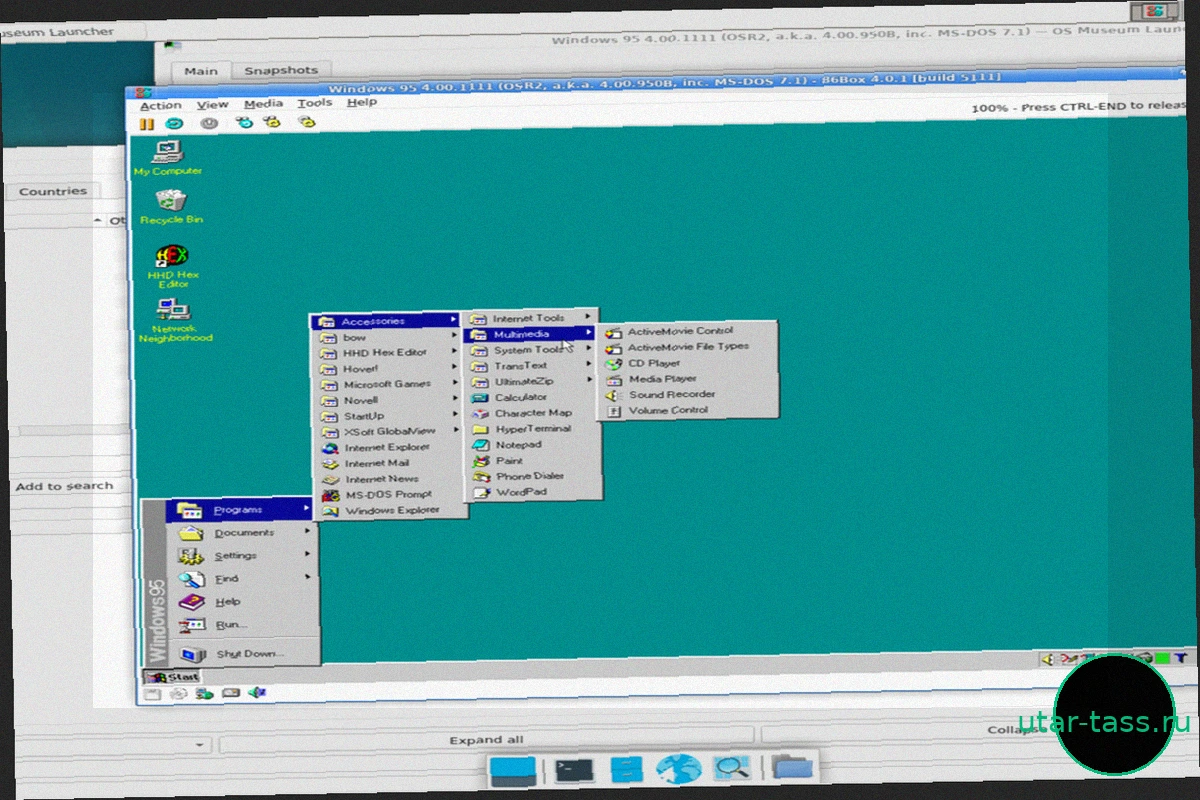
Task: Expand the System Tools submenu
Action: pos(533,350)
